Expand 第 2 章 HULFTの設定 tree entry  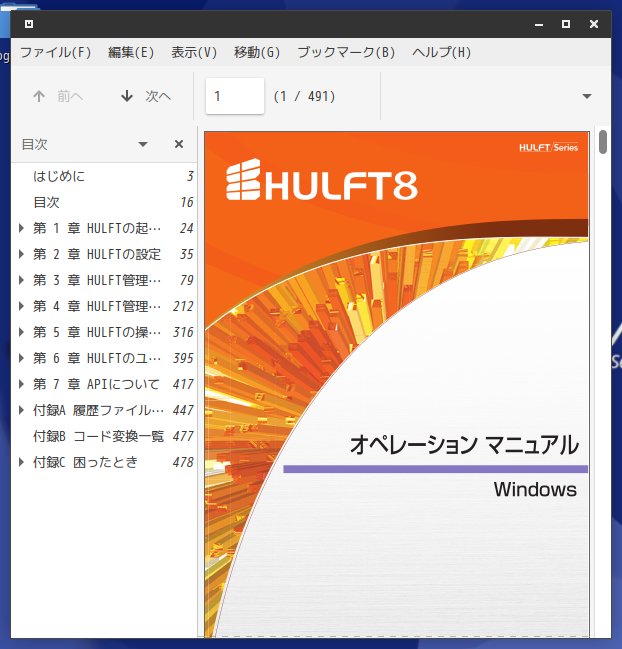tap(22, 254)
